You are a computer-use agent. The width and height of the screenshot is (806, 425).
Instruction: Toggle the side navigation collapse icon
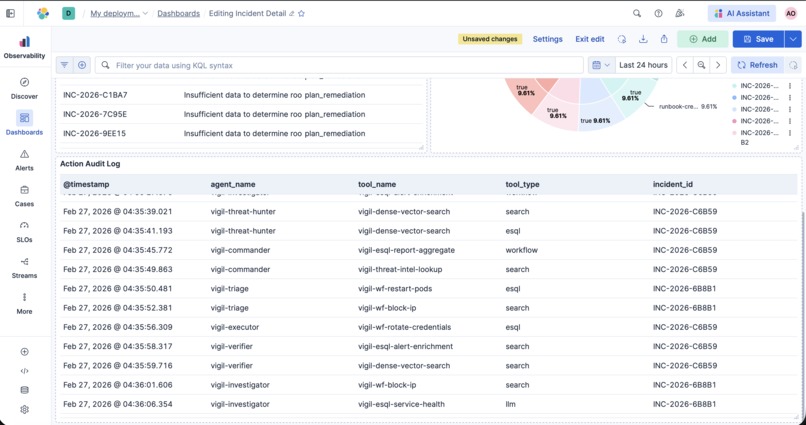tap(10, 13)
